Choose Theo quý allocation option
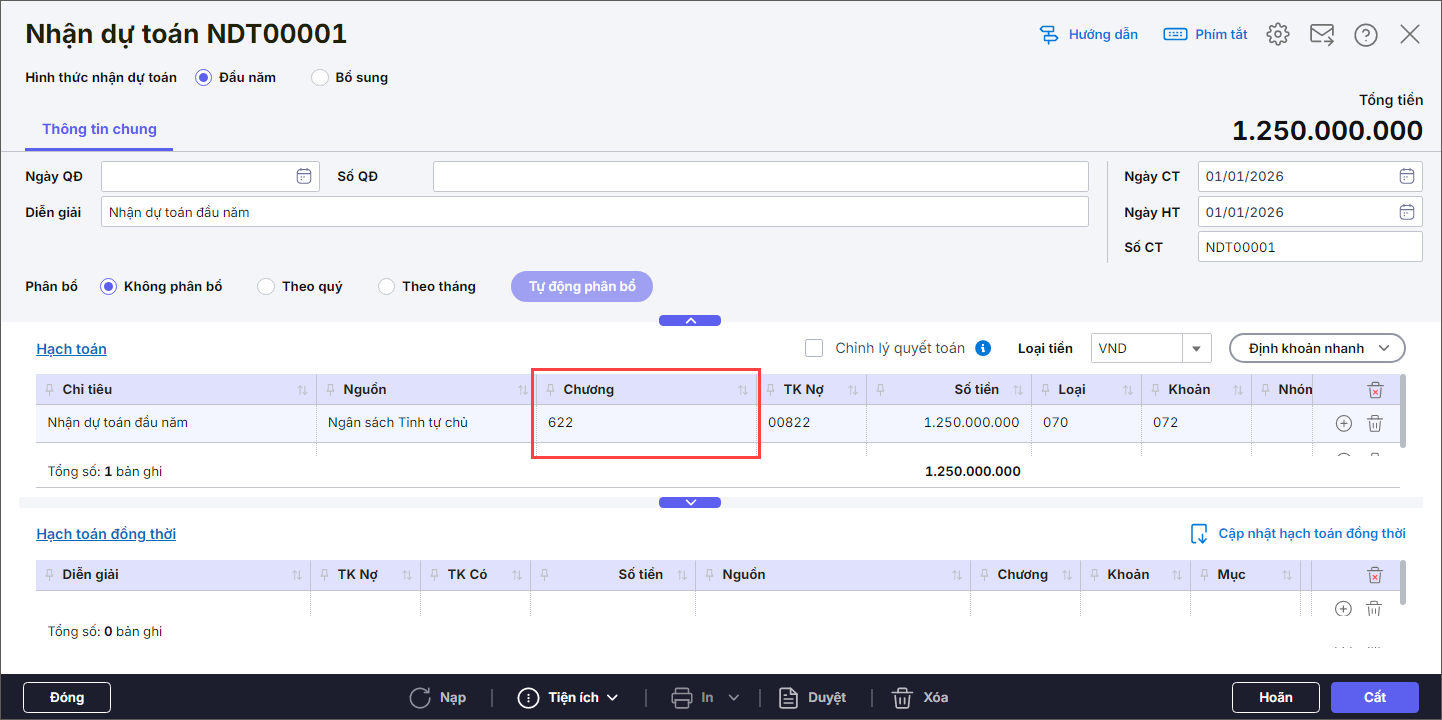 click(x=266, y=287)
